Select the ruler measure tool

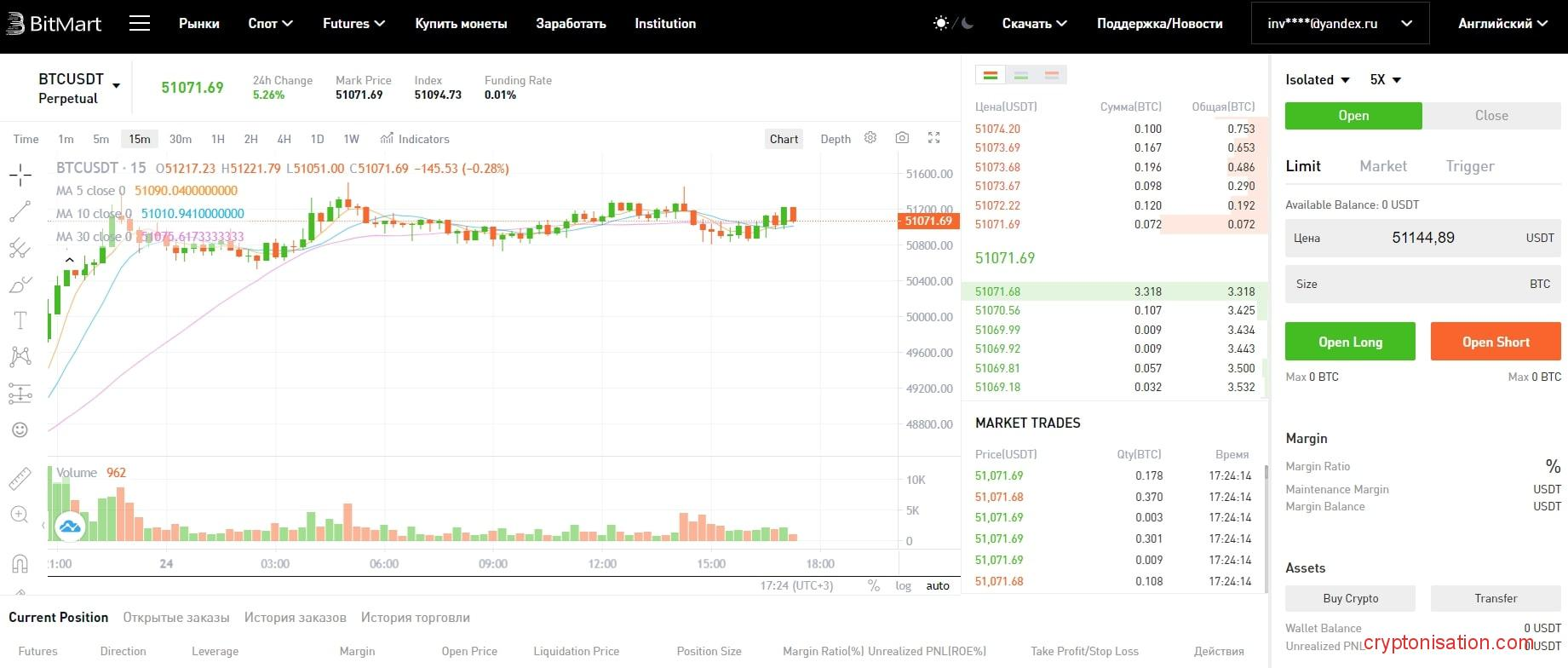coord(20,479)
